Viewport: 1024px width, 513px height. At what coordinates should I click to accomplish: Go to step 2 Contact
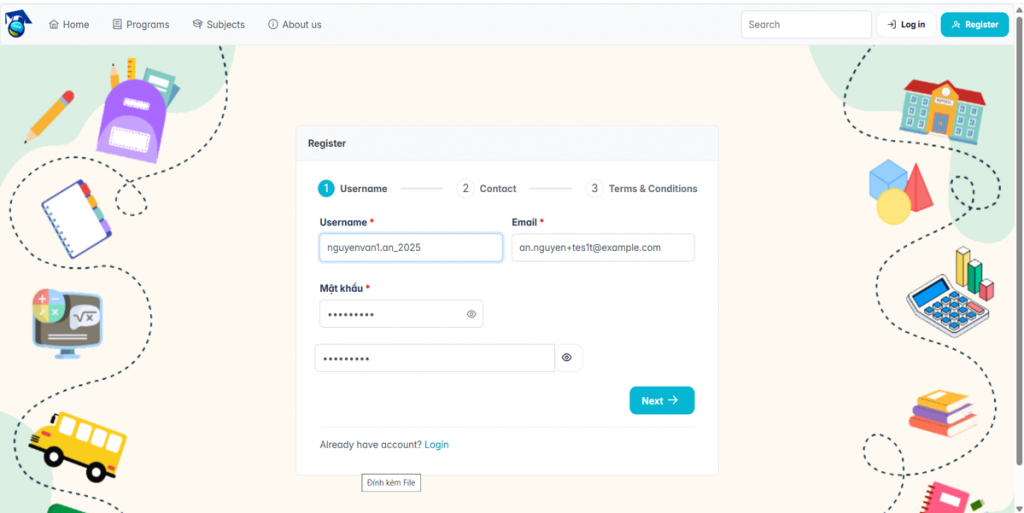[486, 189]
